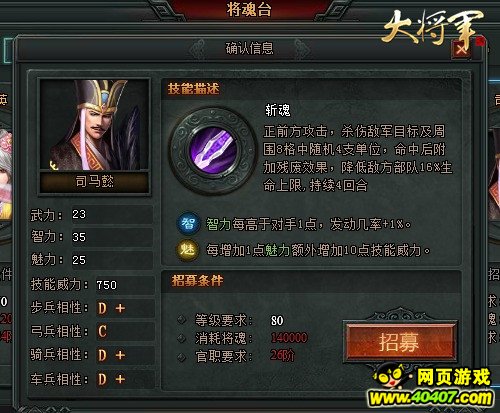Click the blue 智 attribute icon
The height and width of the screenshot is (413, 500).
(188, 223)
